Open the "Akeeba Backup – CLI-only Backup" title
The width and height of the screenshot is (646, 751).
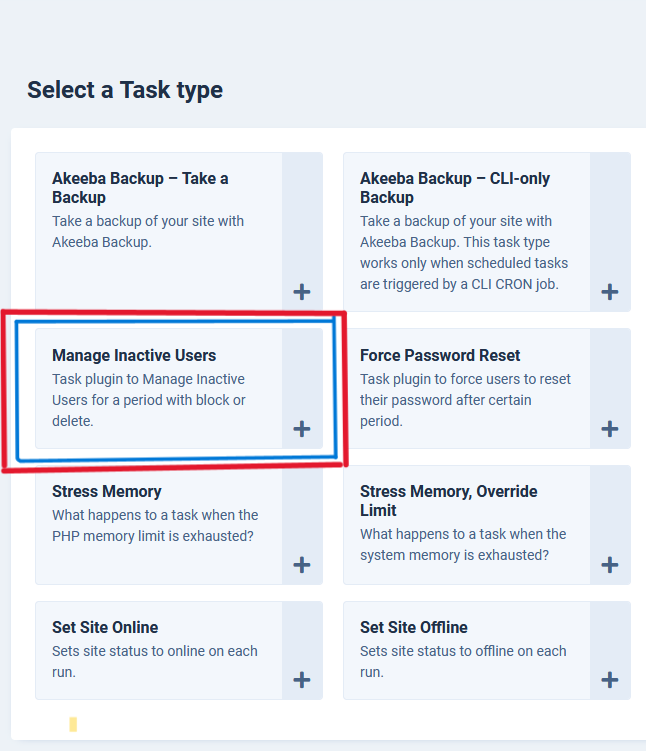(x=455, y=188)
